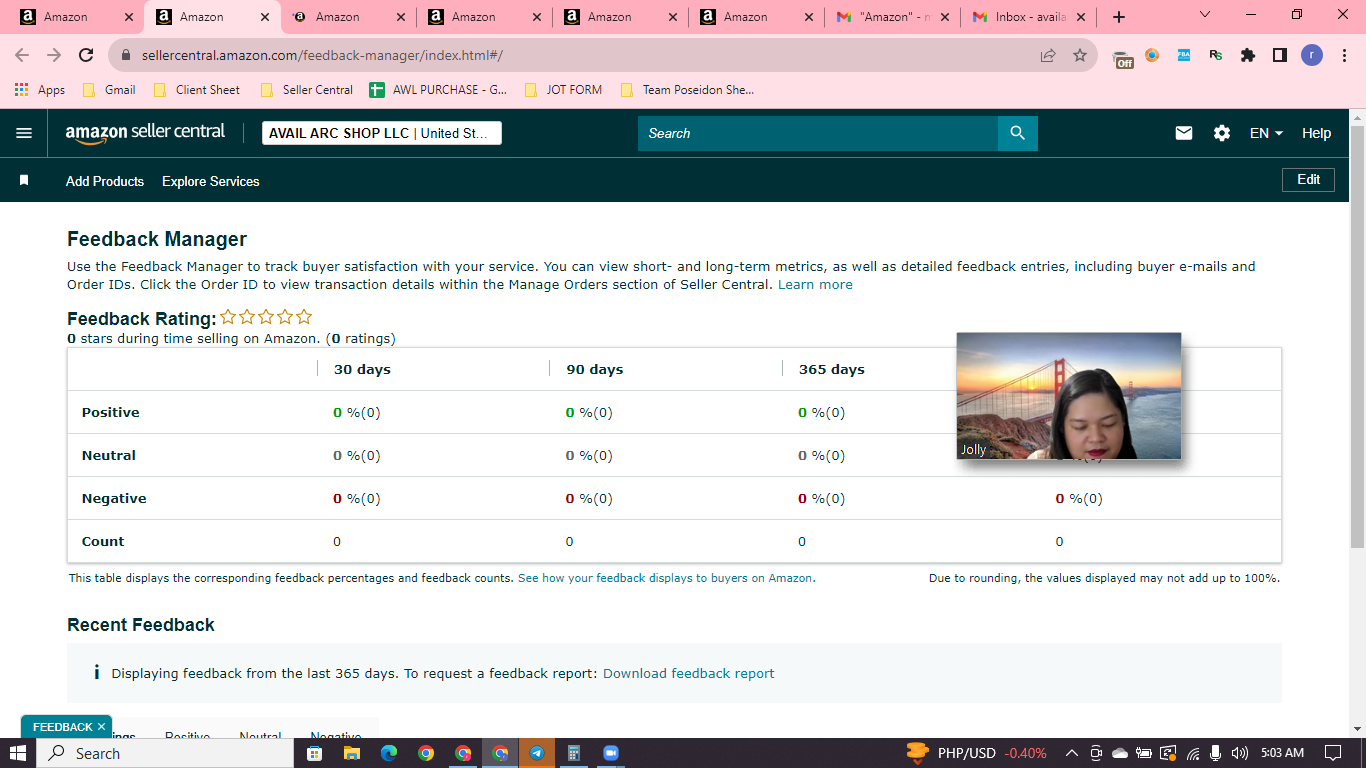
Task: Reload the current page
Action: 86,56
